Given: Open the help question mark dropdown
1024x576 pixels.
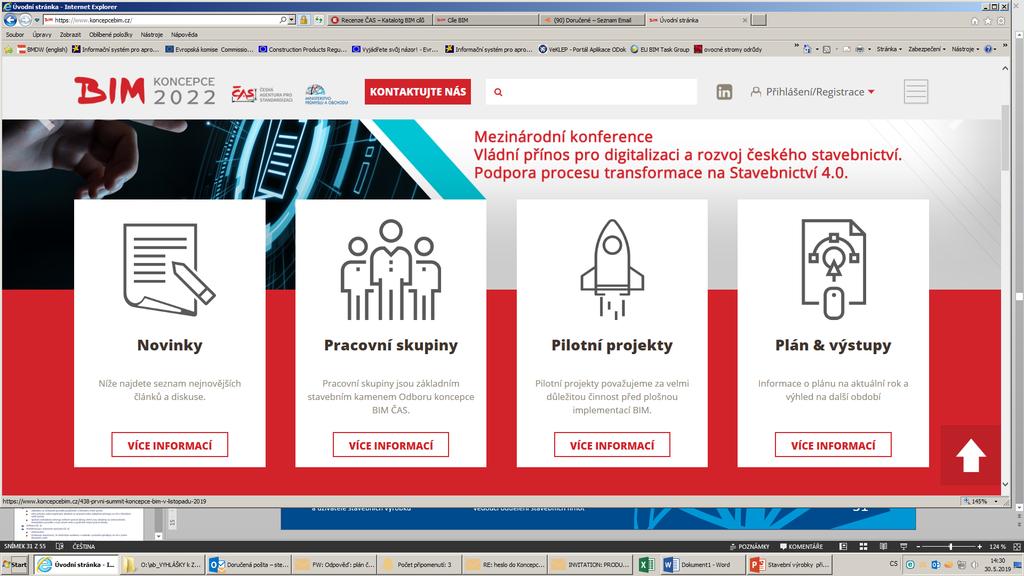Looking at the screenshot, I should coord(989,49).
